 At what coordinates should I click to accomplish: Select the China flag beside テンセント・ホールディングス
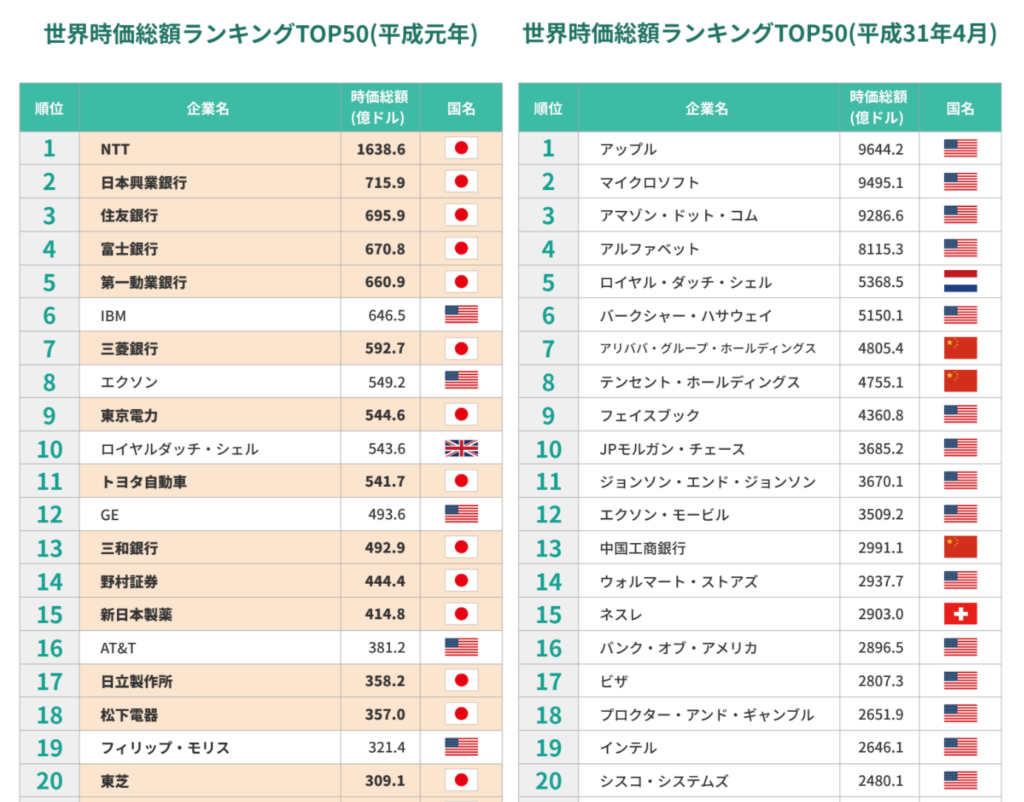click(960, 381)
